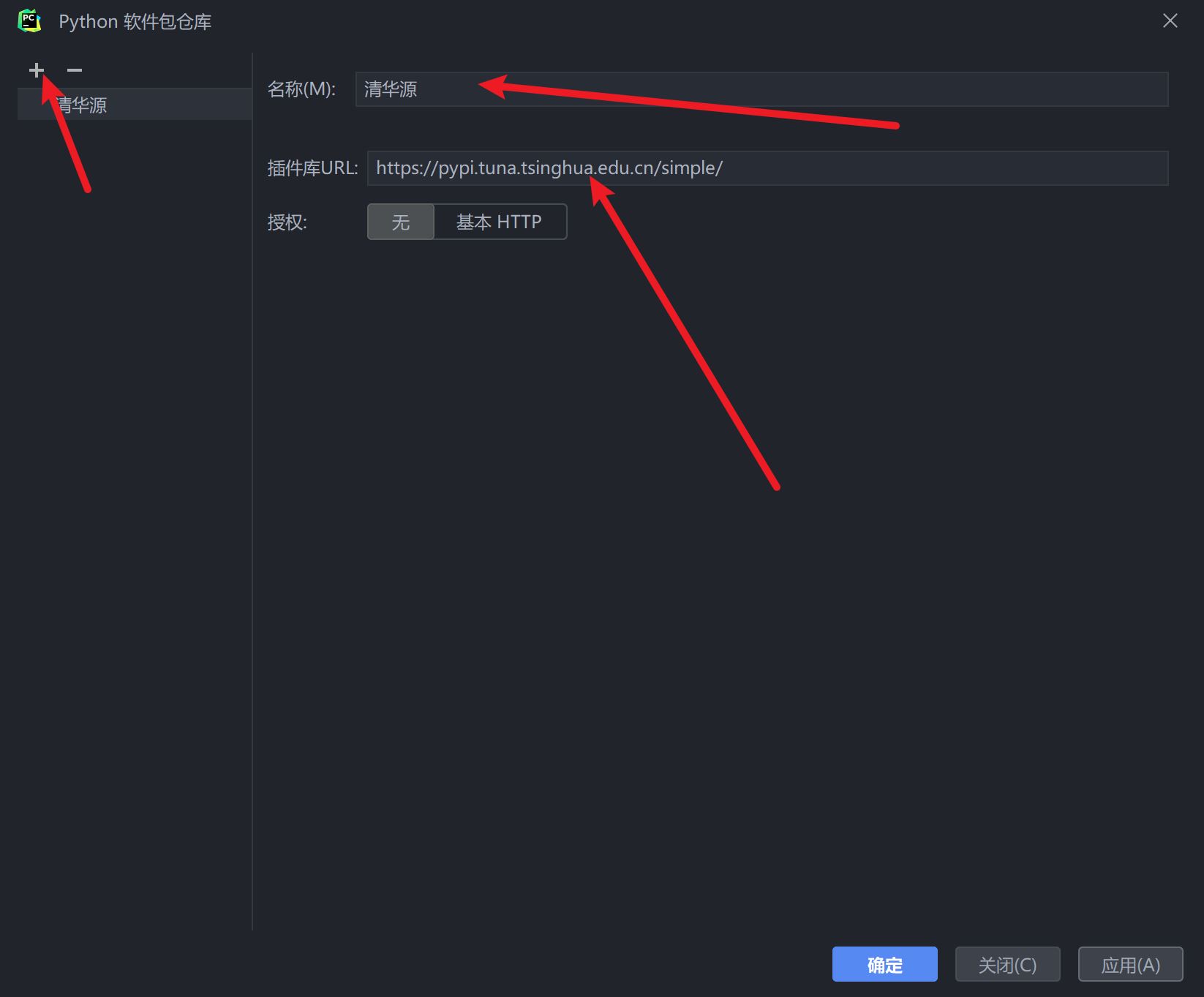Click the 关闭(C) button
Screen dimensions: 1204x997
pos(1007,965)
